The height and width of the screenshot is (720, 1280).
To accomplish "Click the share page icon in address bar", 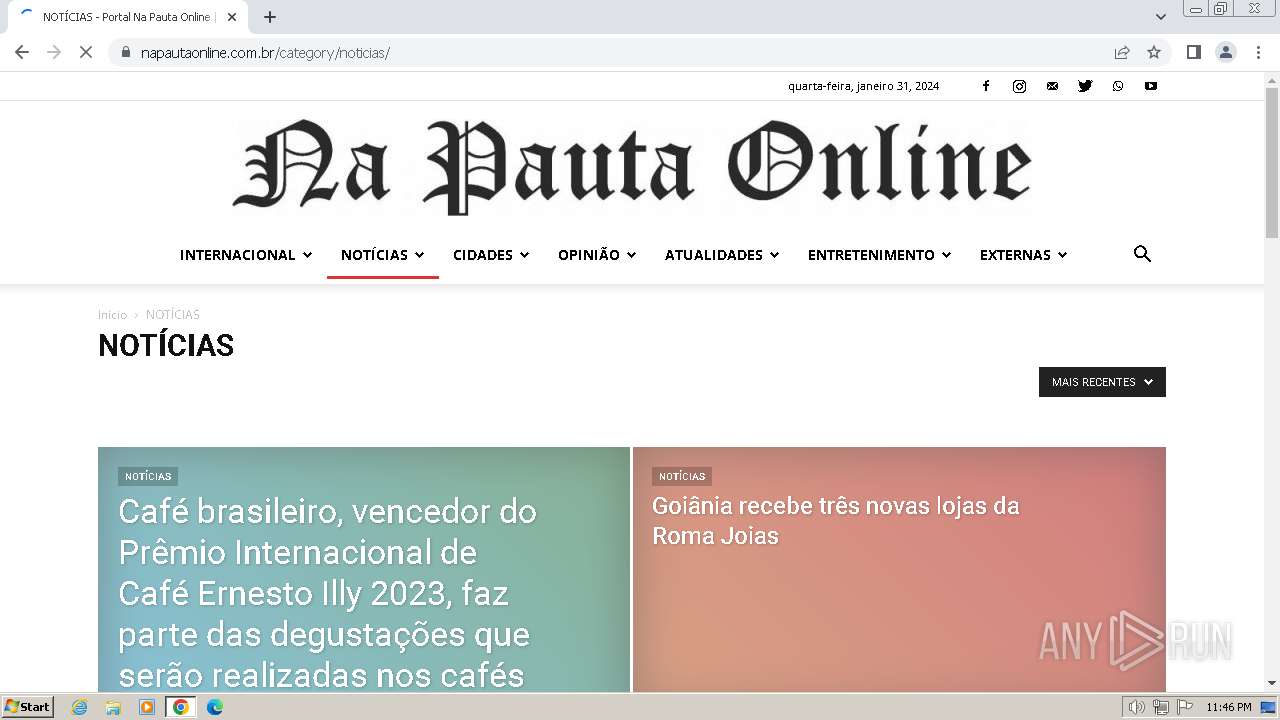I will 1122,52.
